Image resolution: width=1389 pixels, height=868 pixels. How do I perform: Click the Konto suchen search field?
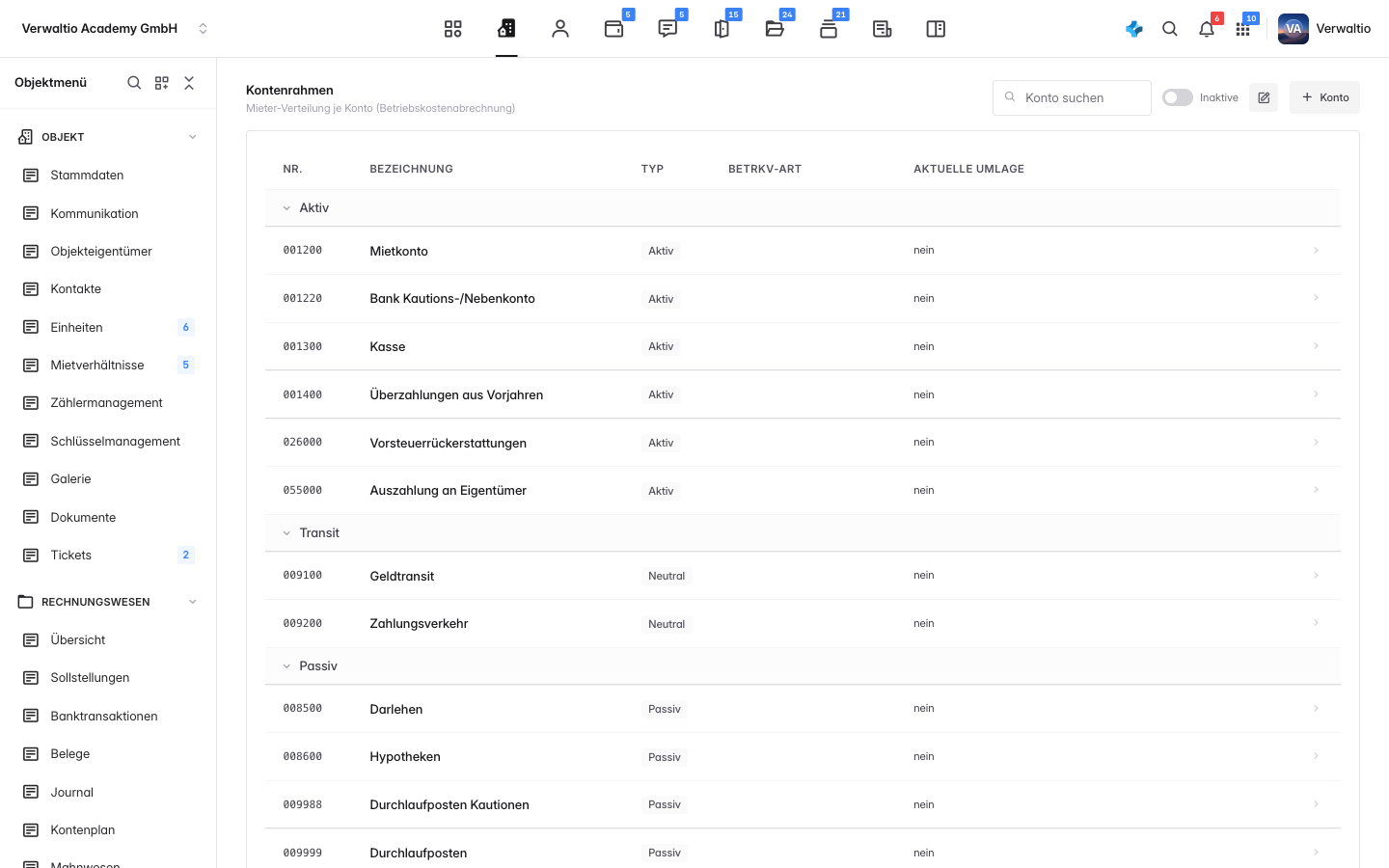coord(1072,97)
